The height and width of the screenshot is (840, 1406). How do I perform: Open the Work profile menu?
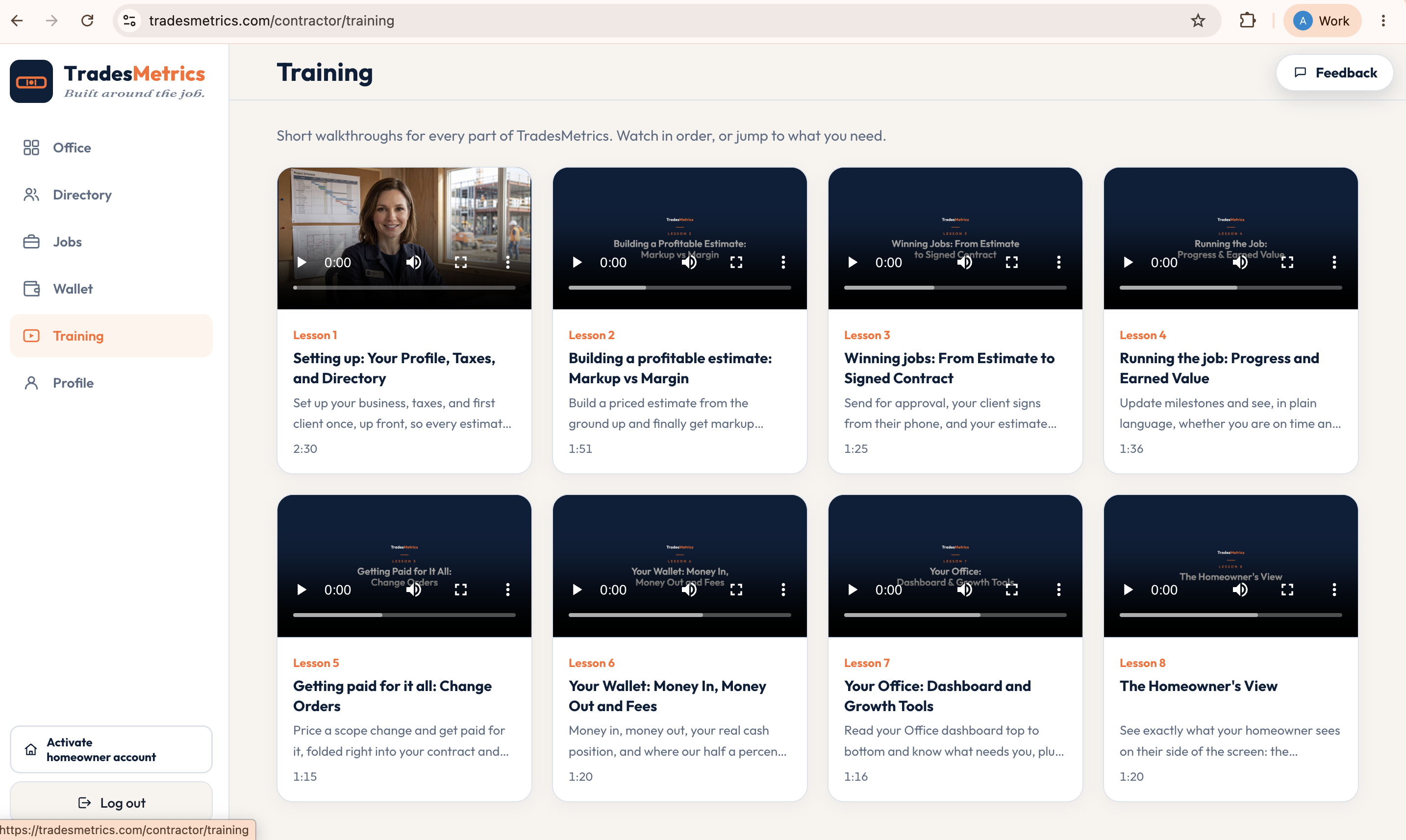pos(1322,21)
